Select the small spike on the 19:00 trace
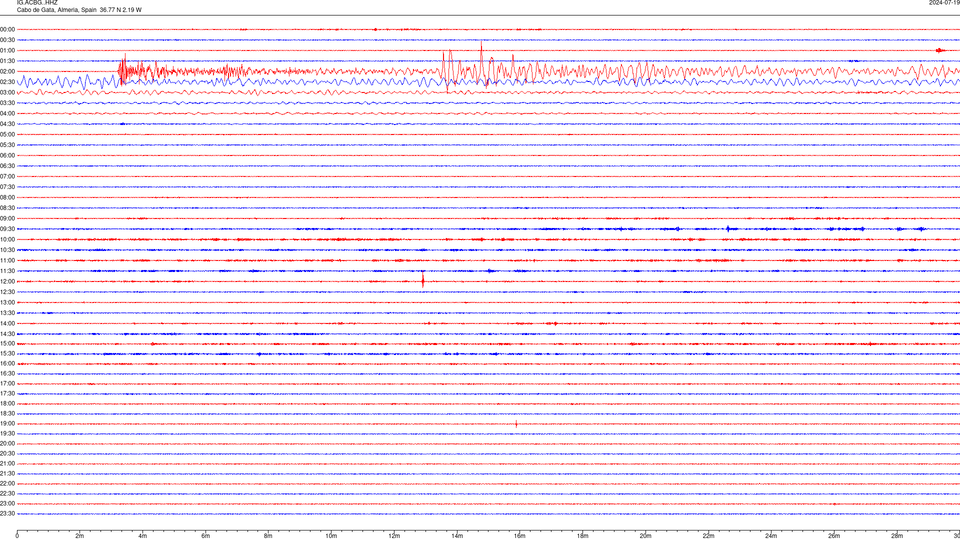This screenshot has width=960, height=540. (x=516, y=424)
